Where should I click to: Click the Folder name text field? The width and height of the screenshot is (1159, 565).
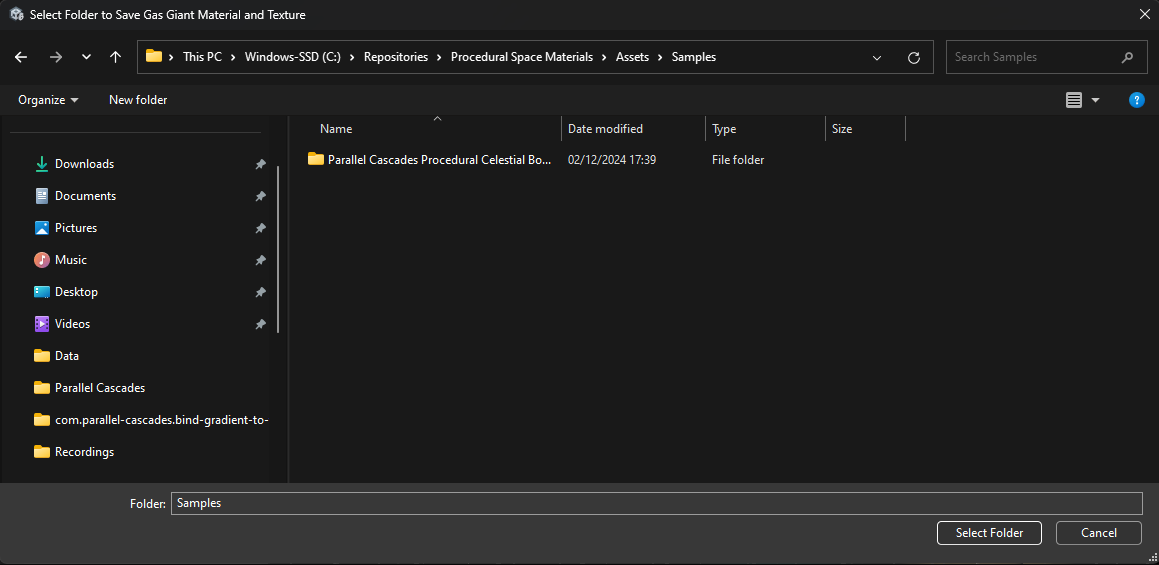pos(656,503)
